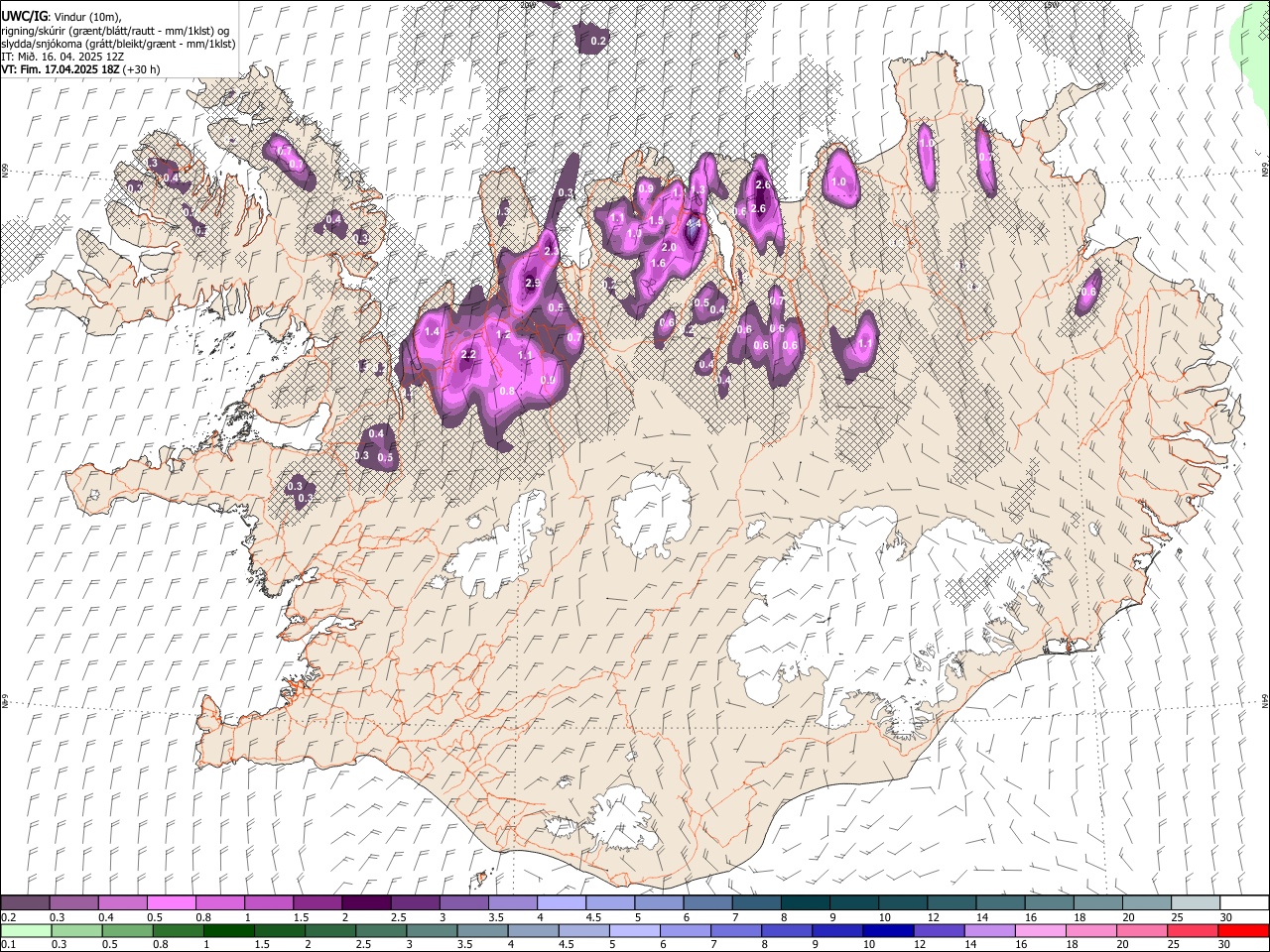The height and width of the screenshot is (952, 1270).
Task: Click upper legend swatch between 12 and 14
Action: 951,902
